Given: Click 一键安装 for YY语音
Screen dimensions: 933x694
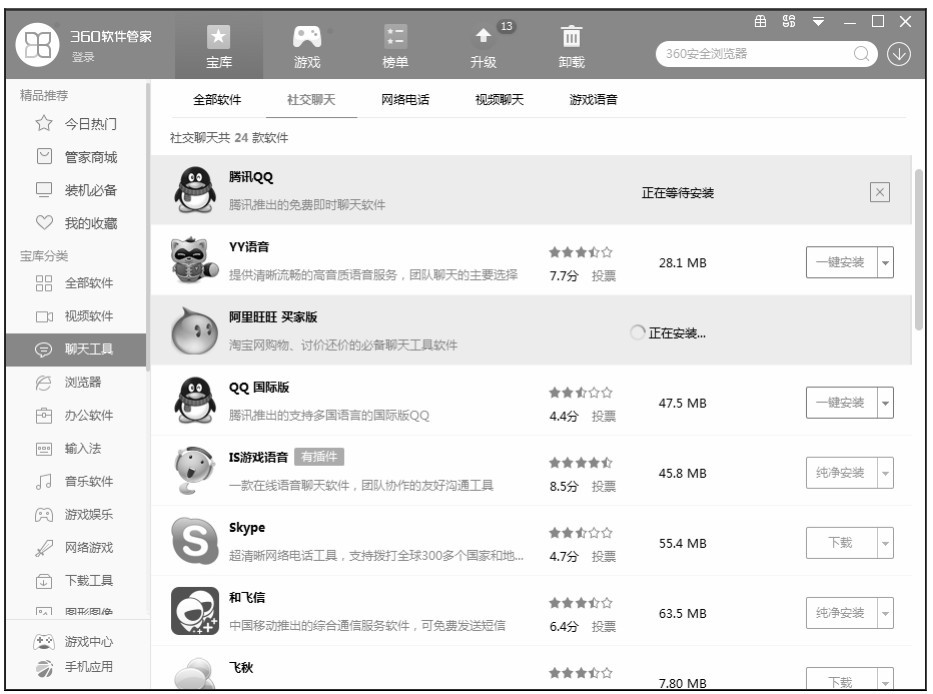Looking at the screenshot, I should coord(841,262).
